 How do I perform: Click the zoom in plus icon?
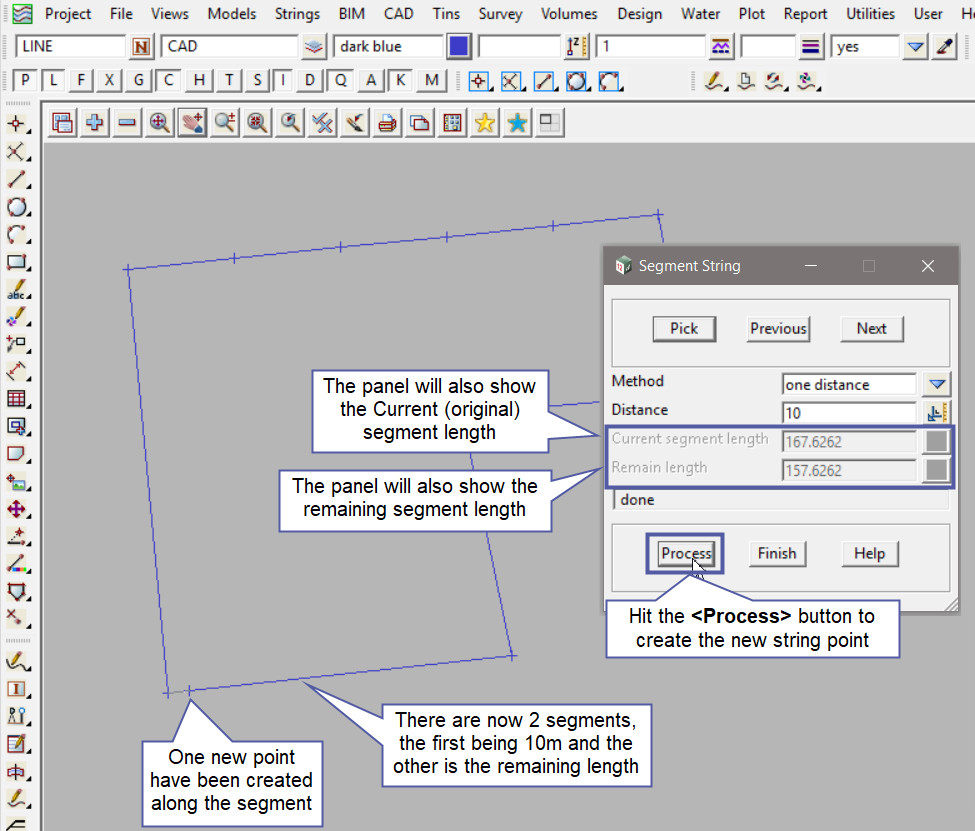(x=95, y=123)
